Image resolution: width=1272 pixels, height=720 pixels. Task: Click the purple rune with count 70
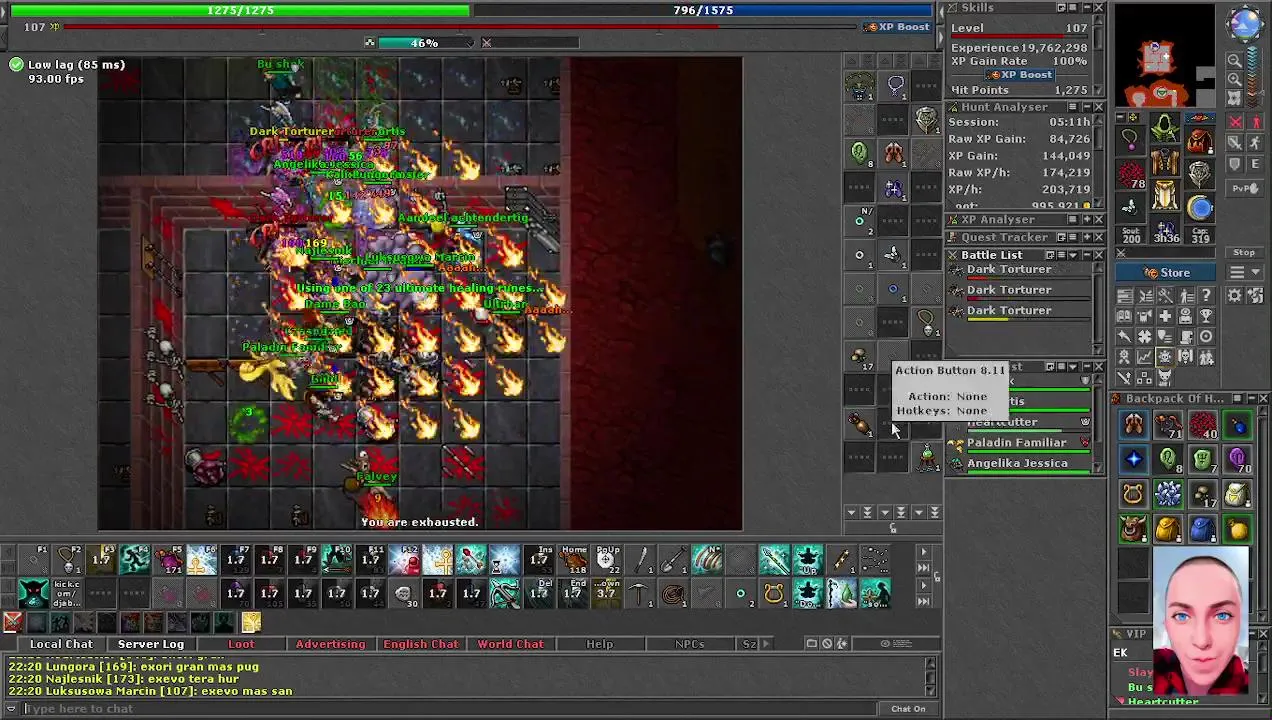pyautogui.click(x=1237, y=460)
